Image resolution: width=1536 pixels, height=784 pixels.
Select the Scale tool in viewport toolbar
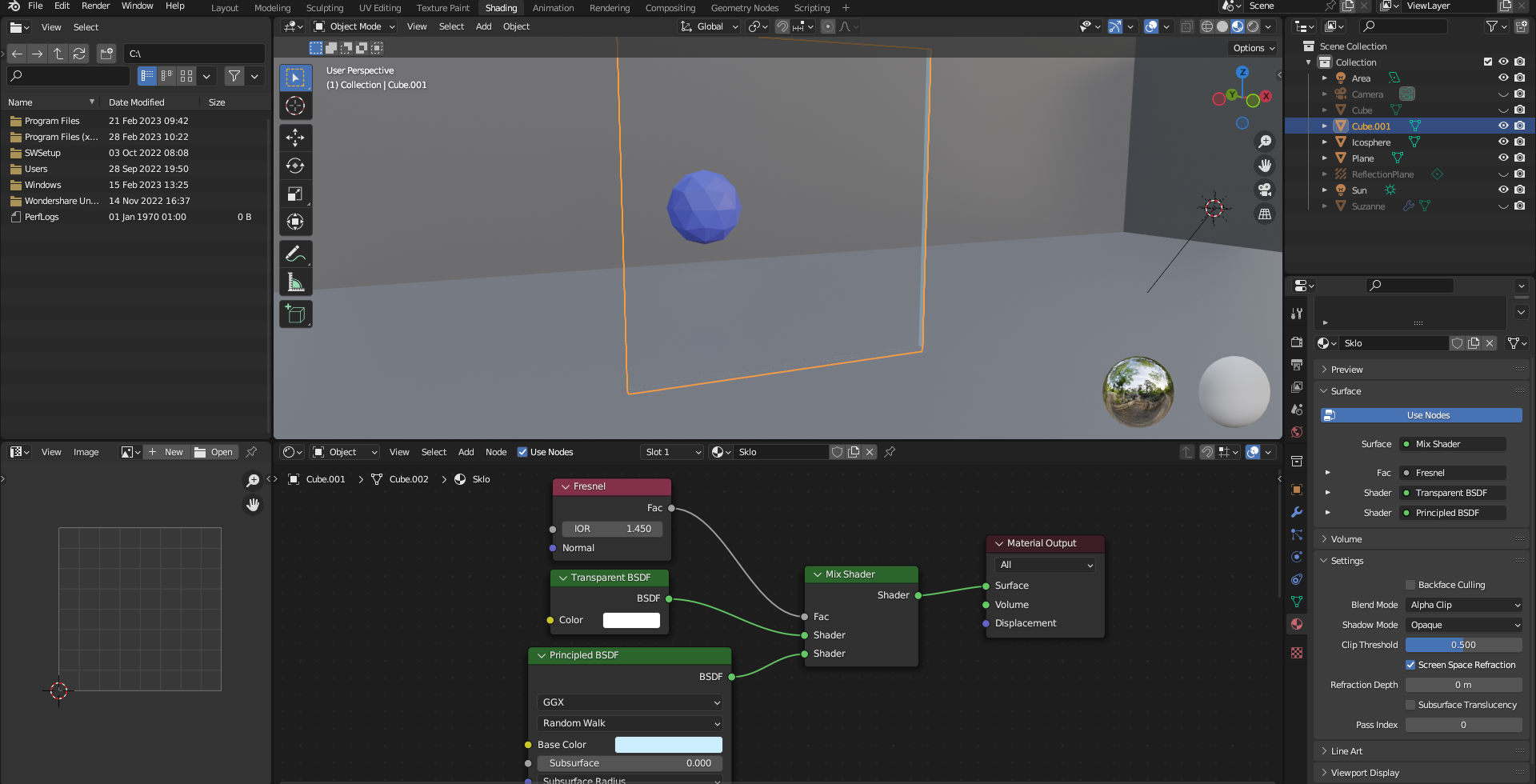(x=295, y=194)
